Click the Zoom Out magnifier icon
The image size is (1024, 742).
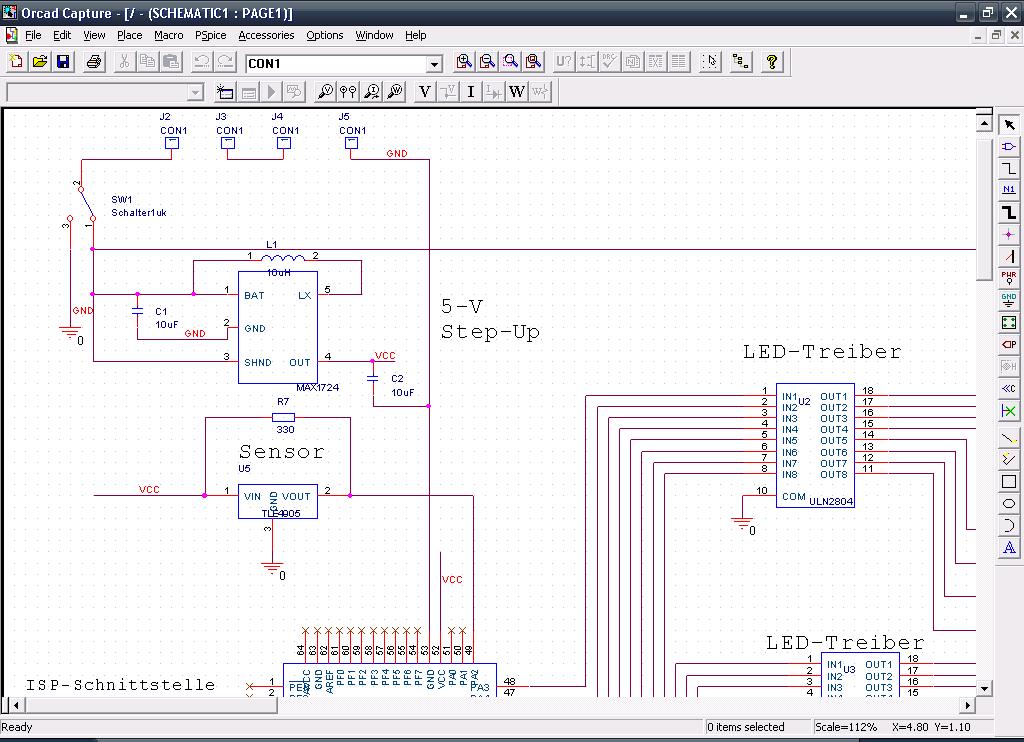[x=487, y=62]
